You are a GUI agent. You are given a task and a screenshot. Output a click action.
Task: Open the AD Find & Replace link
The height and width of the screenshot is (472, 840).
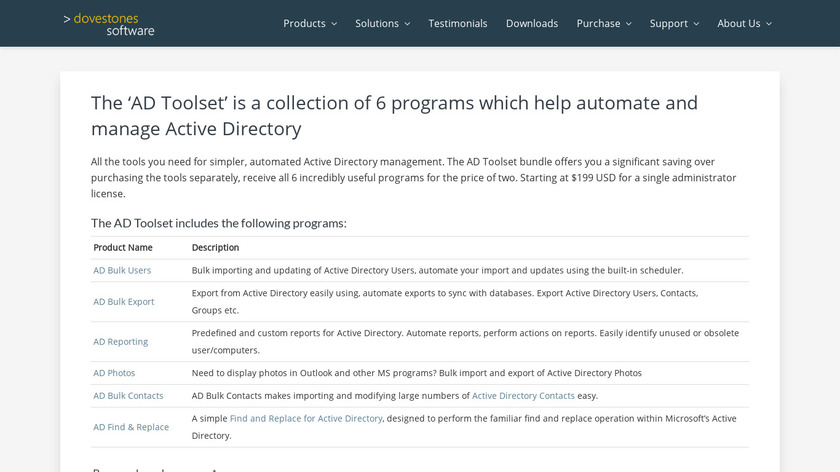[131, 427]
